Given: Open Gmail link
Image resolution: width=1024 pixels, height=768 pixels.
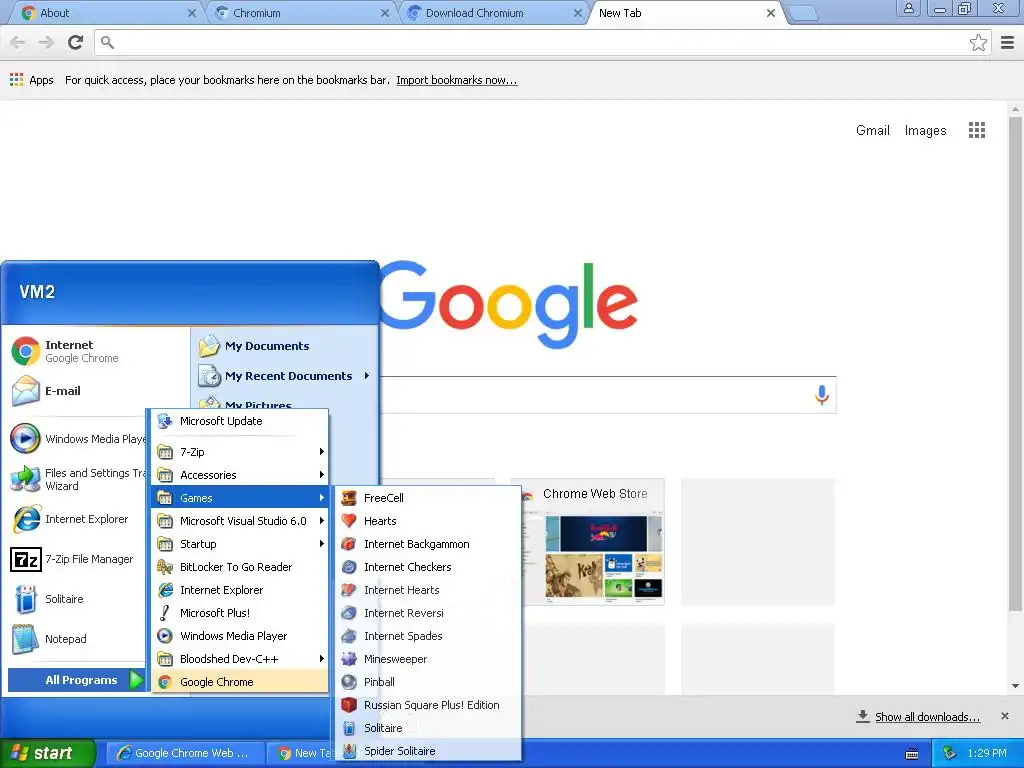Looking at the screenshot, I should pos(872,130).
